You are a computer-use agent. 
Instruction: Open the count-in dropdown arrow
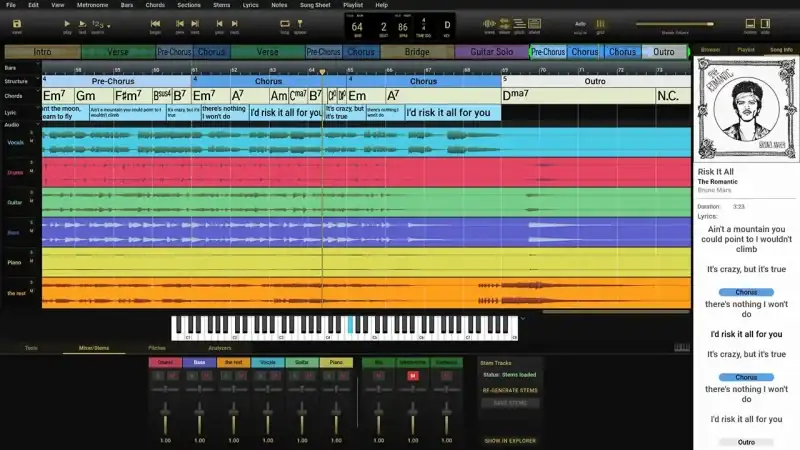pos(109,26)
